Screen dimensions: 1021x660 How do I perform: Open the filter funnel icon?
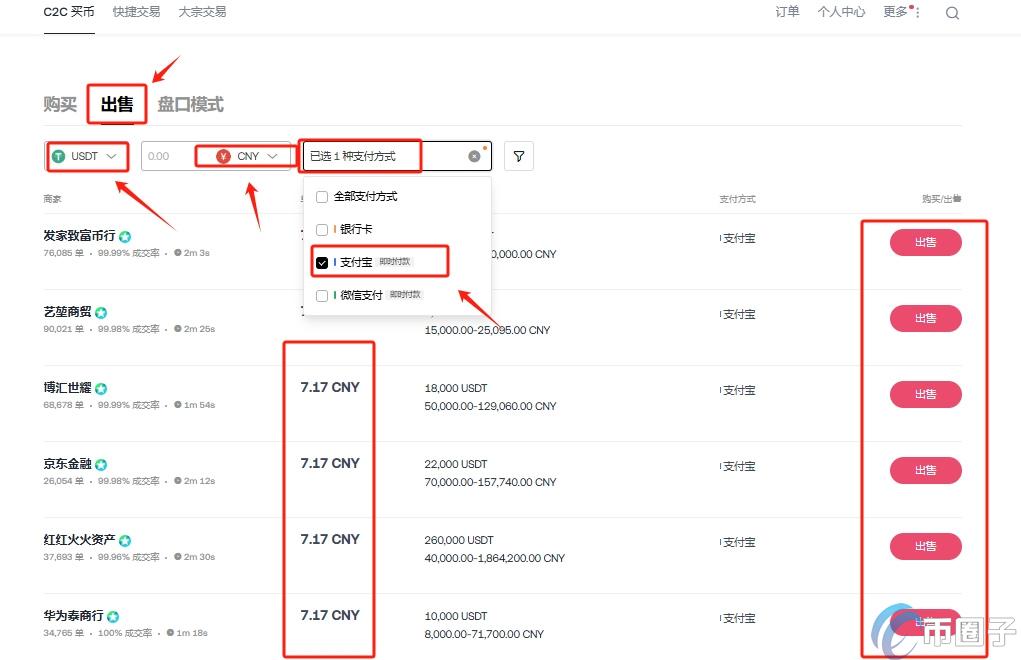pyautogui.click(x=519, y=156)
